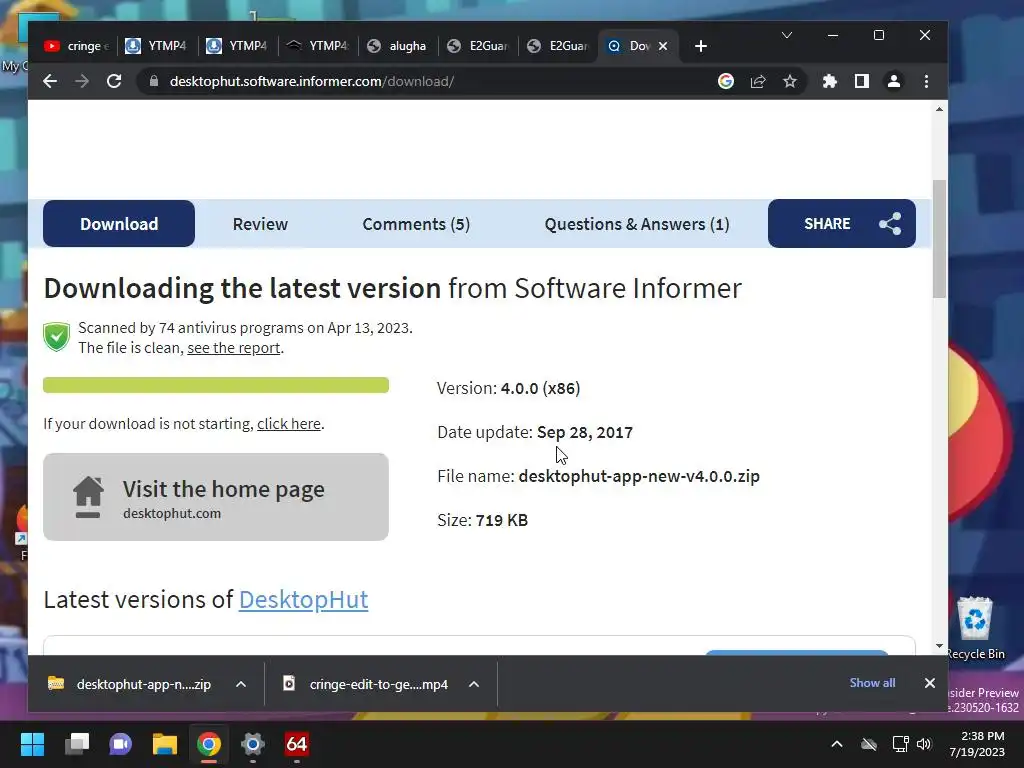This screenshot has height=768, width=1024.
Task: Switch to the alugha tab
Action: pyautogui.click(x=399, y=46)
